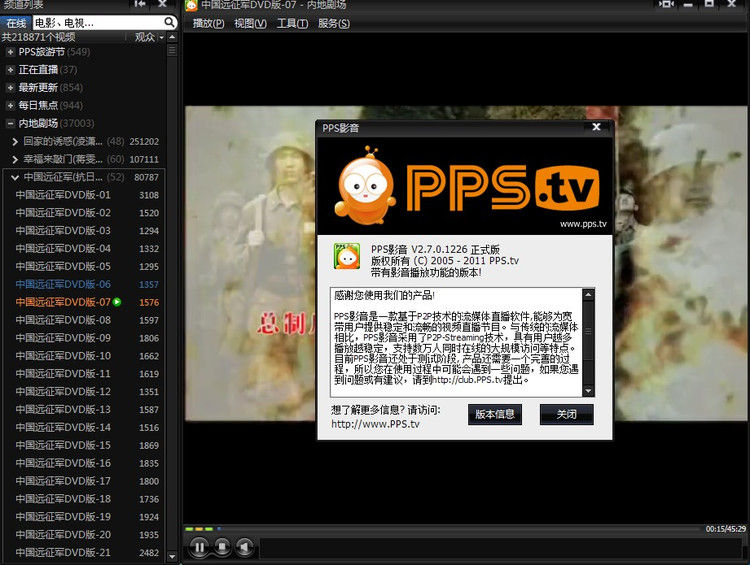Expand the 最新更新 category
Viewport: 750px width, 565px height.
[10, 88]
